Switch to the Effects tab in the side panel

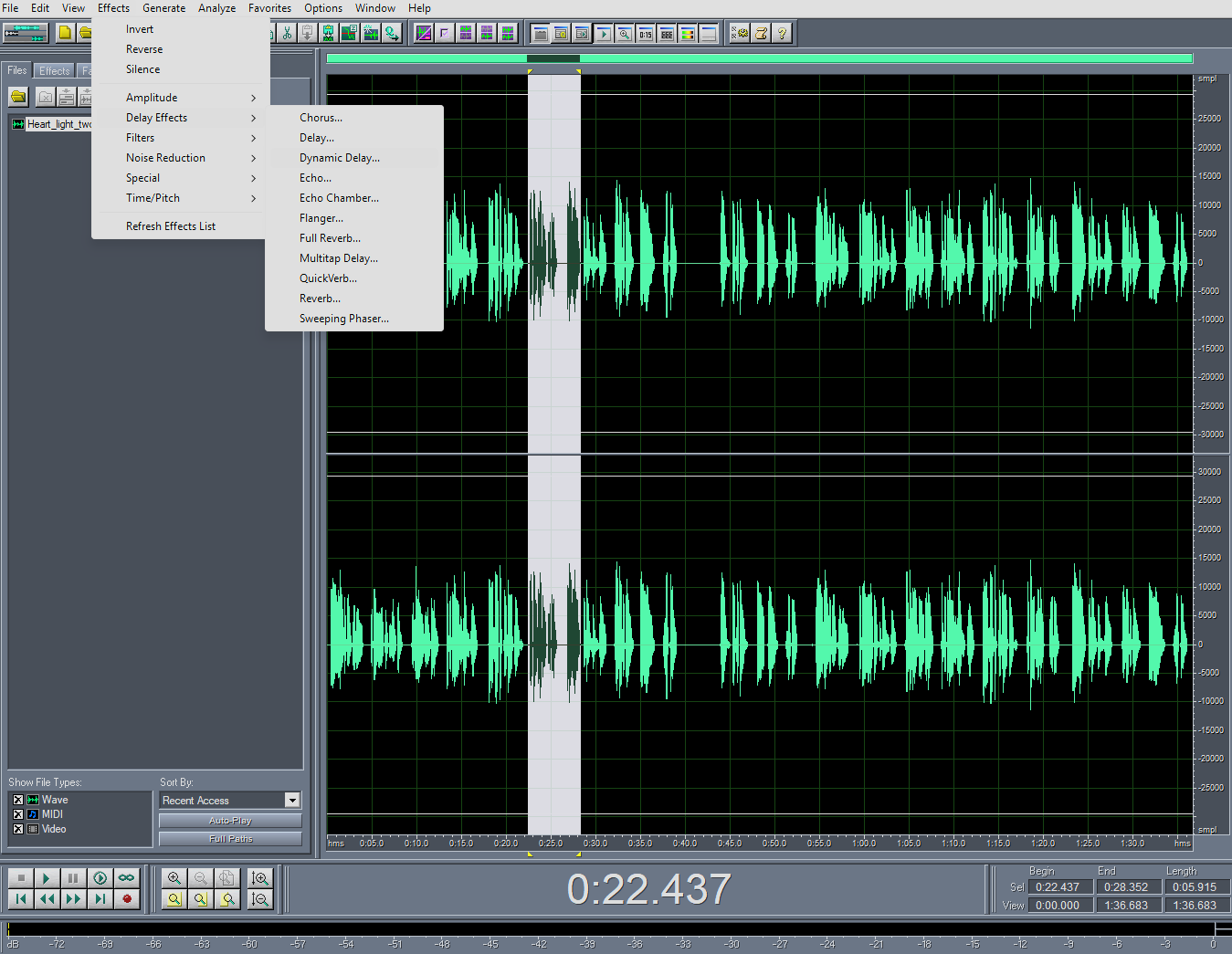click(x=54, y=70)
